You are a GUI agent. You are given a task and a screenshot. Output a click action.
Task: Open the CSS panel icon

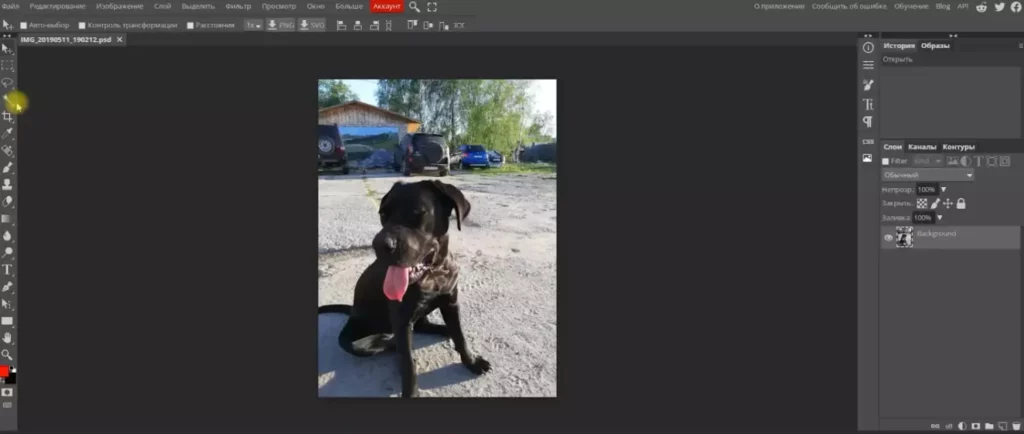[x=868, y=141]
